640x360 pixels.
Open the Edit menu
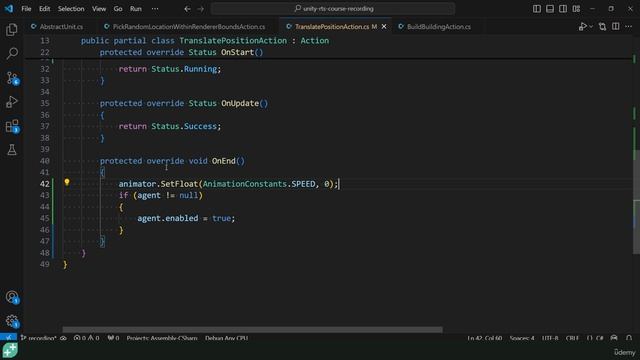[x=44, y=9]
